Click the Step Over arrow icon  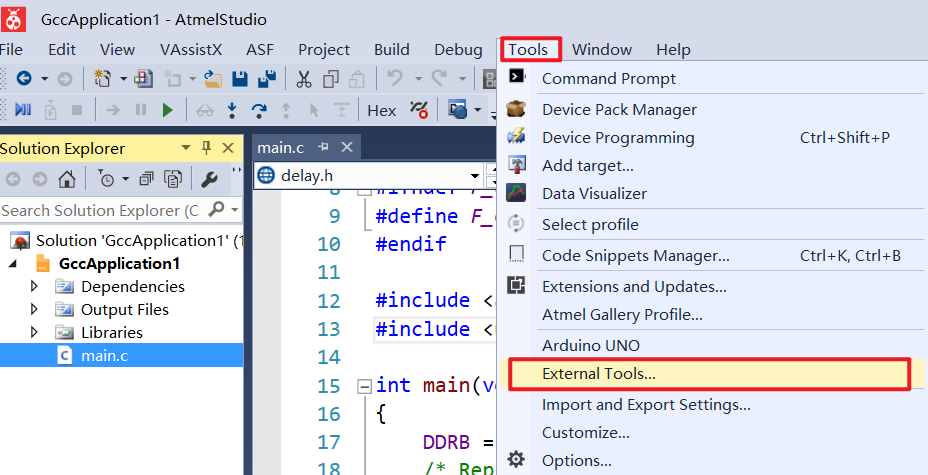tap(259, 109)
